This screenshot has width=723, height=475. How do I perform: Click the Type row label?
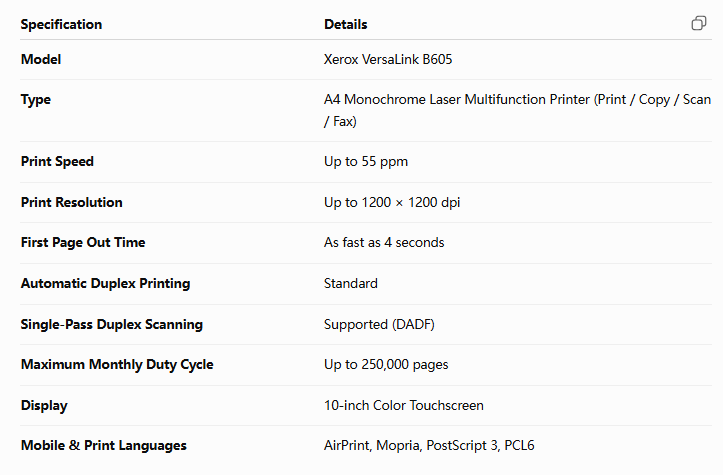point(36,100)
